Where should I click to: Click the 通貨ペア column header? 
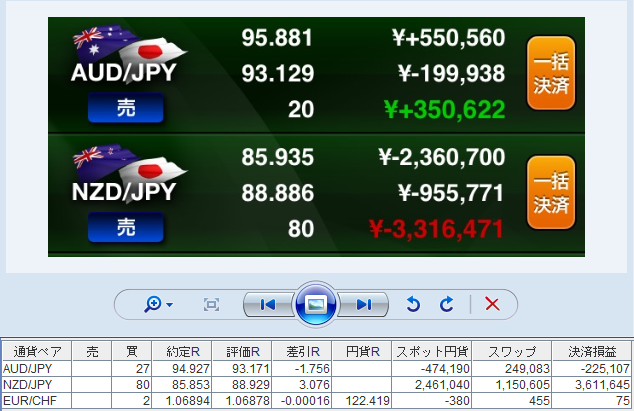pos(37,351)
